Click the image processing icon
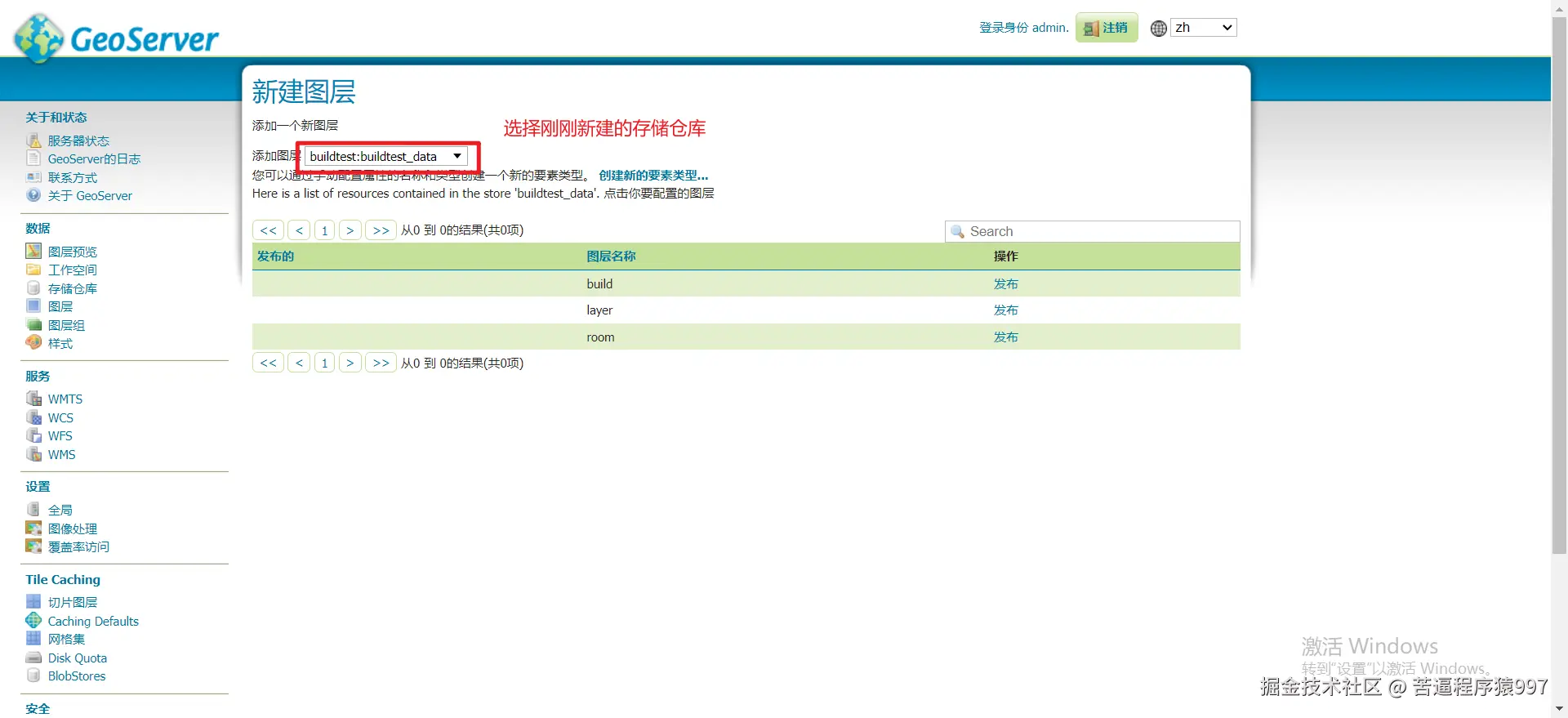Viewport: 1568px width, 718px height. [33, 528]
